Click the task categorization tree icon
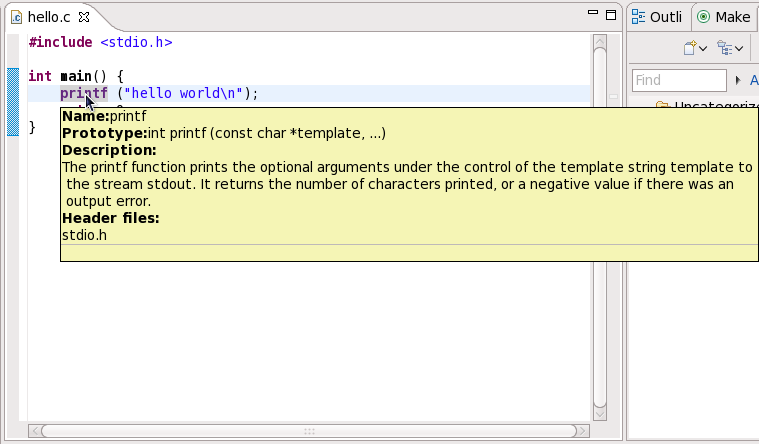 click(724, 47)
